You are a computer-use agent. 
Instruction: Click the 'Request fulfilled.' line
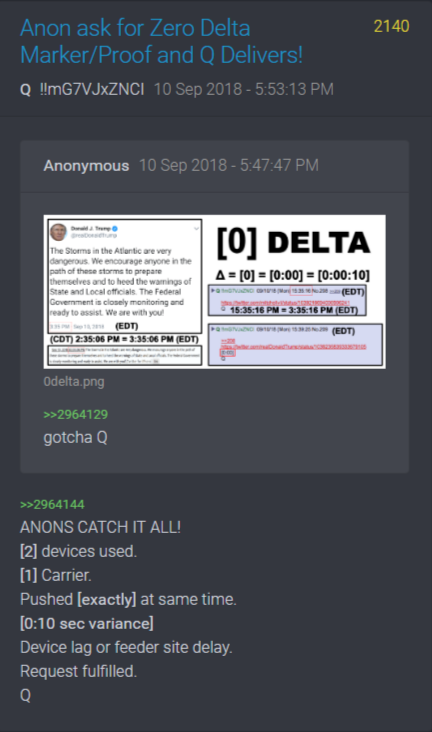[x=78, y=671]
